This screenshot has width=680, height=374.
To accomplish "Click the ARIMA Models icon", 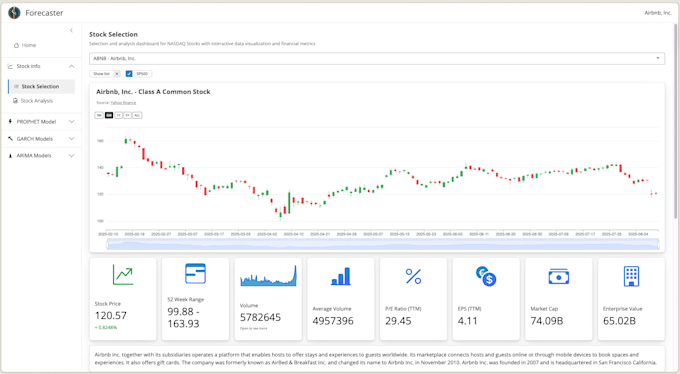I will (x=10, y=156).
